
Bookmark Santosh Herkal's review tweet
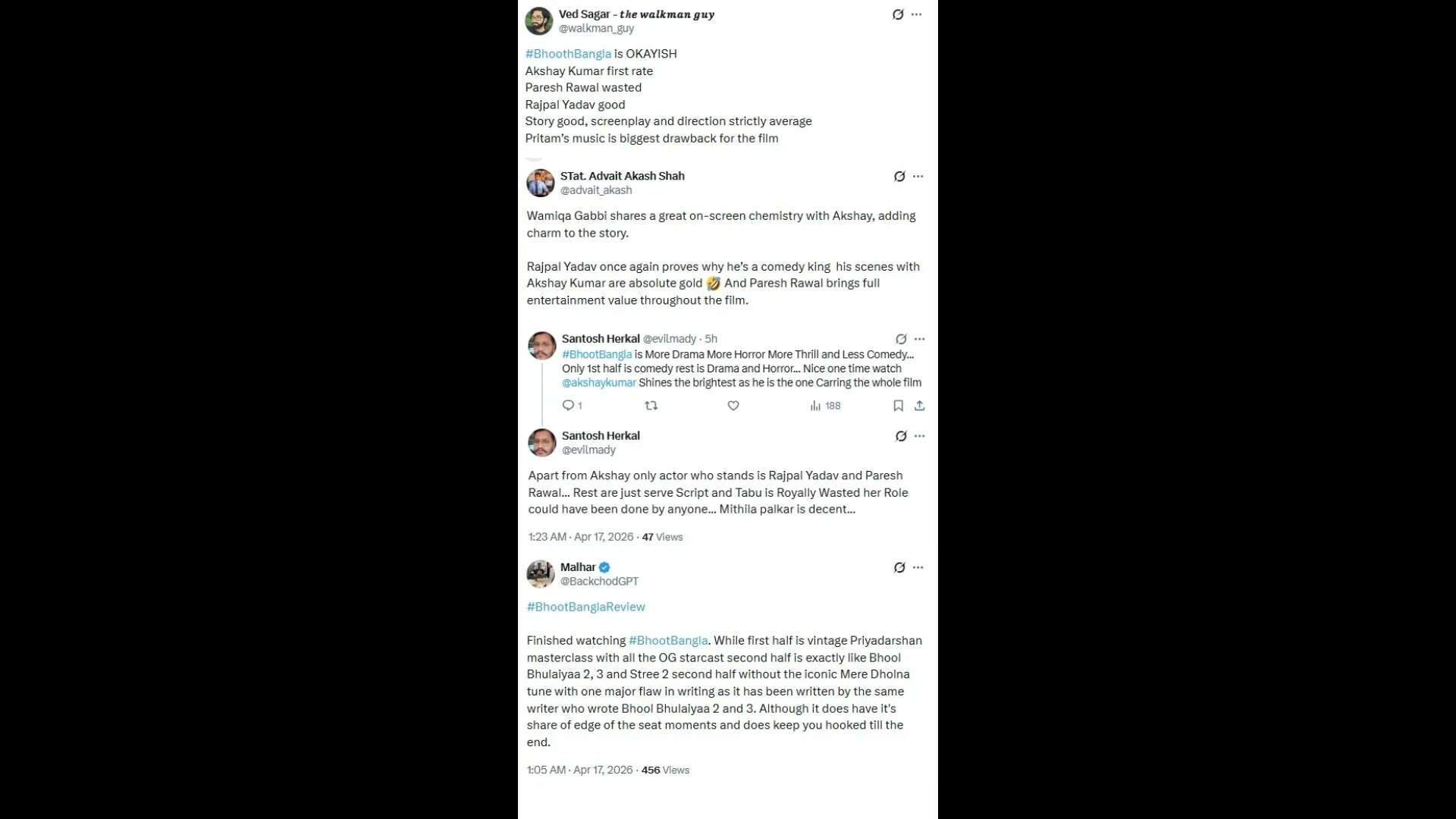click(898, 406)
